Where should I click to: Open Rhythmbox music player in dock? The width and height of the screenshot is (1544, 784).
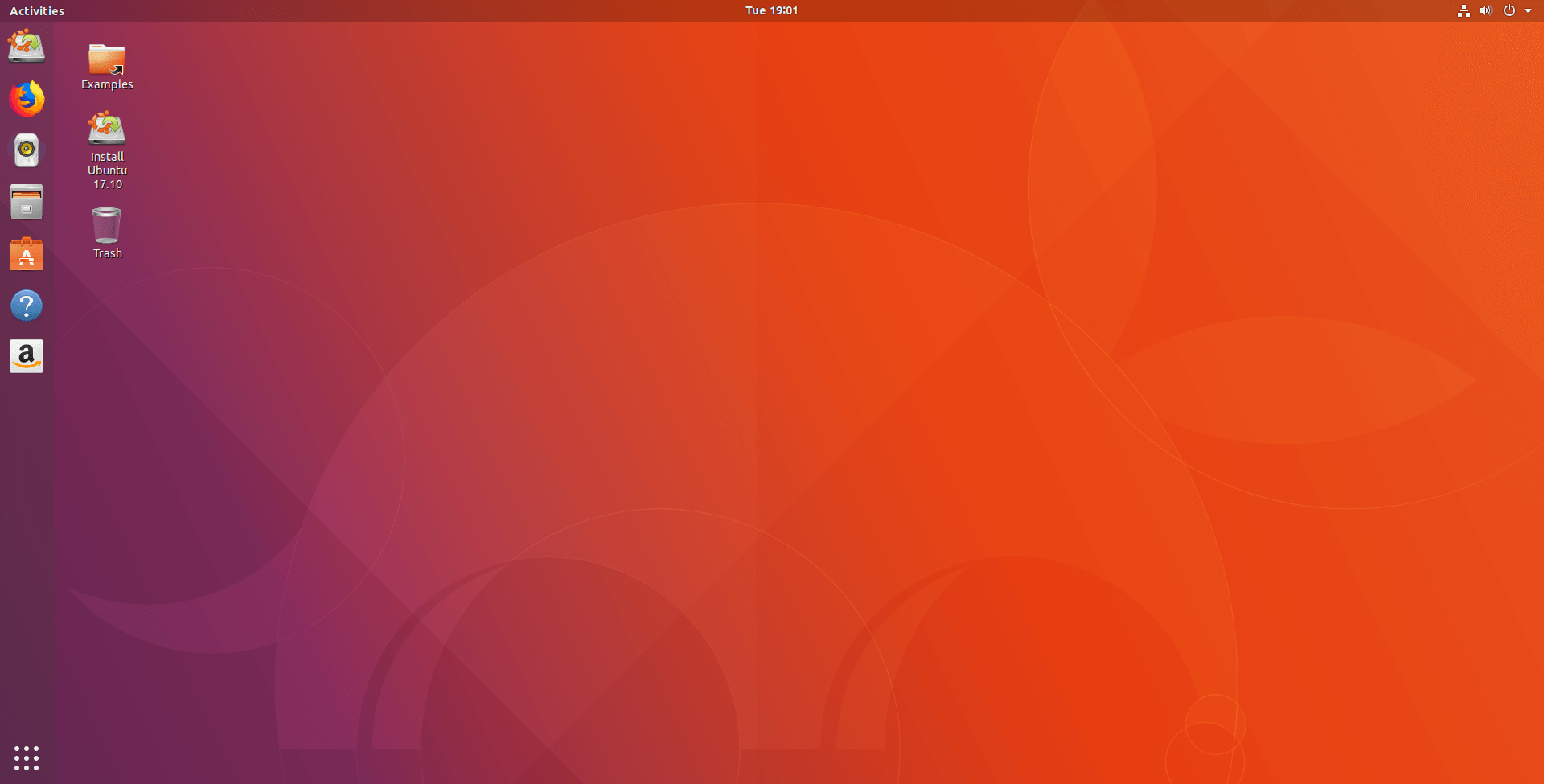27,150
